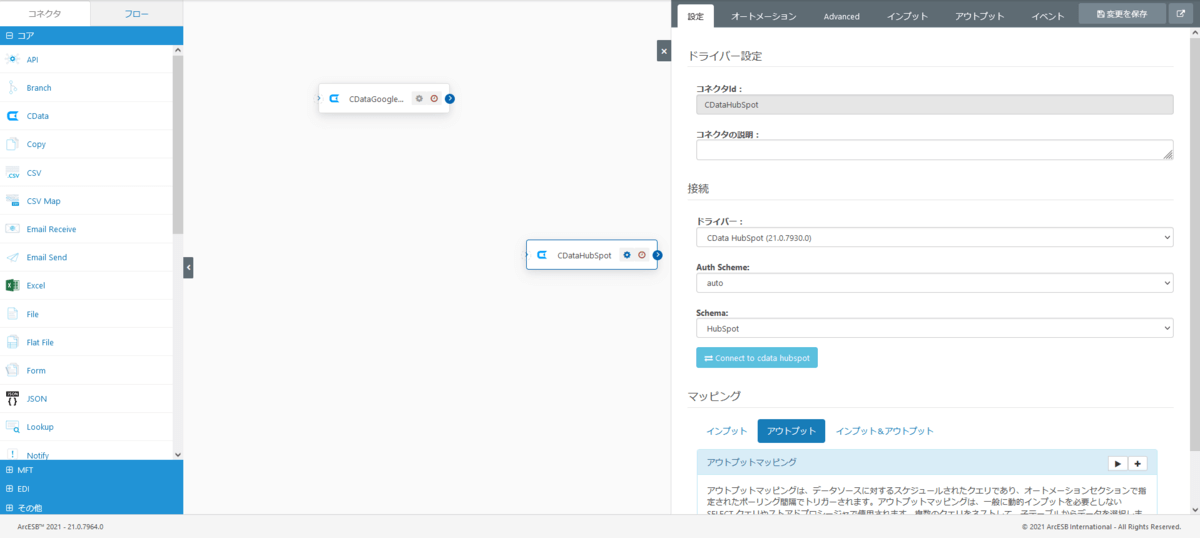Click the コネクタId field
Screen dimensions: 1200x538
coord(934,103)
